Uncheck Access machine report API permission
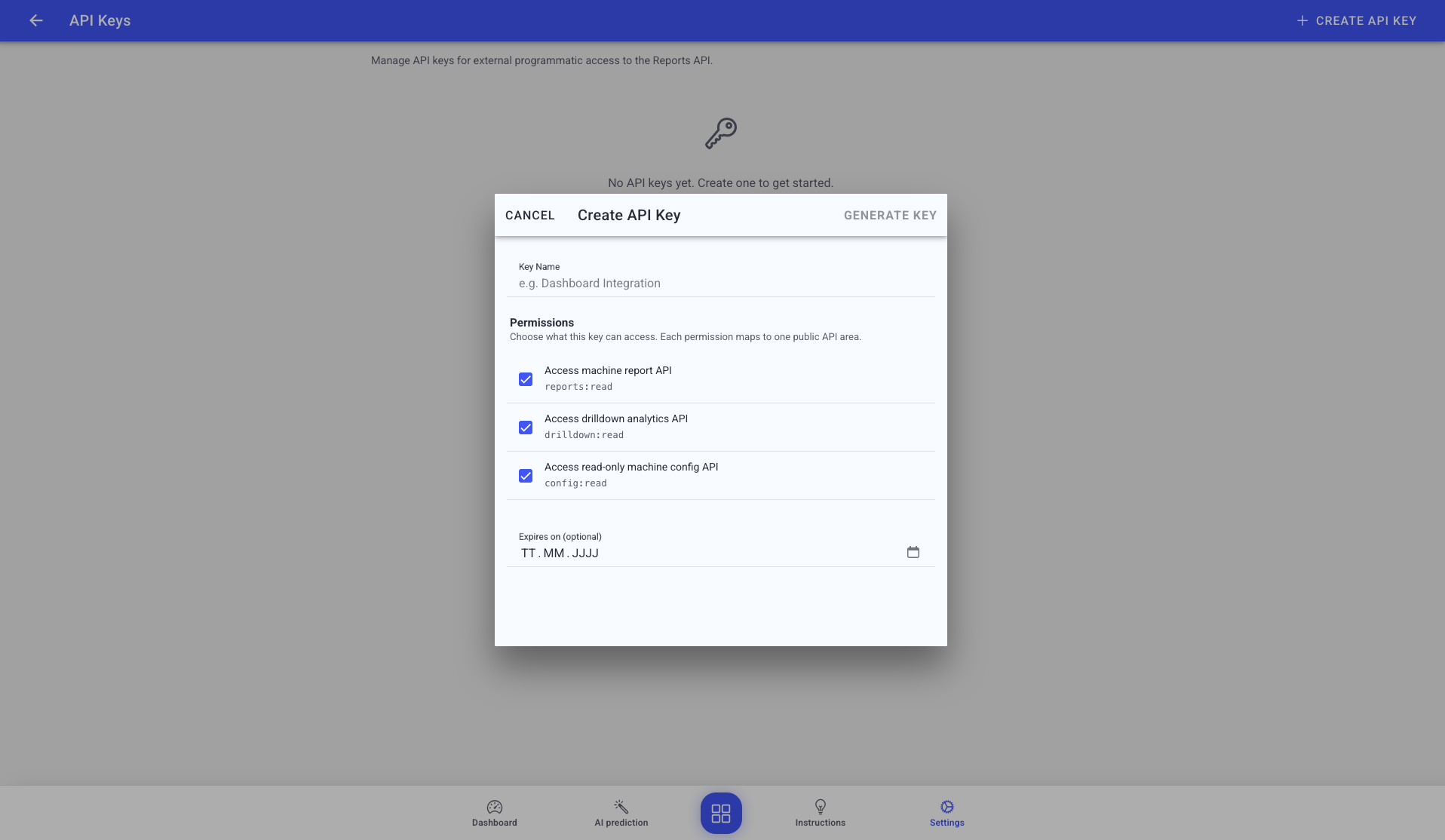This screenshot has width=1445, height=840. pyautogui.click(x=526, y=379)
